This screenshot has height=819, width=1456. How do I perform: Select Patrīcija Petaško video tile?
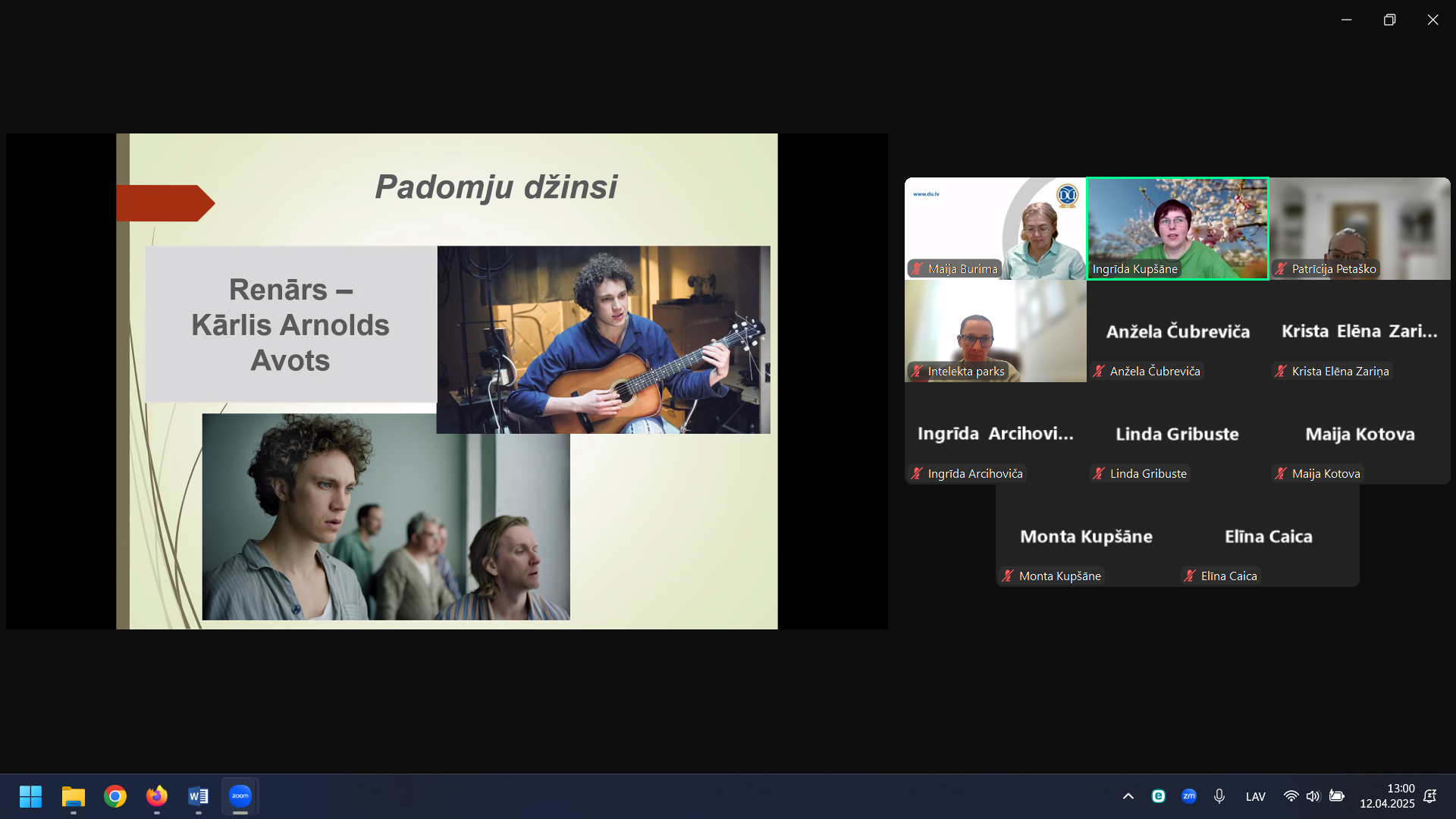1360,227
